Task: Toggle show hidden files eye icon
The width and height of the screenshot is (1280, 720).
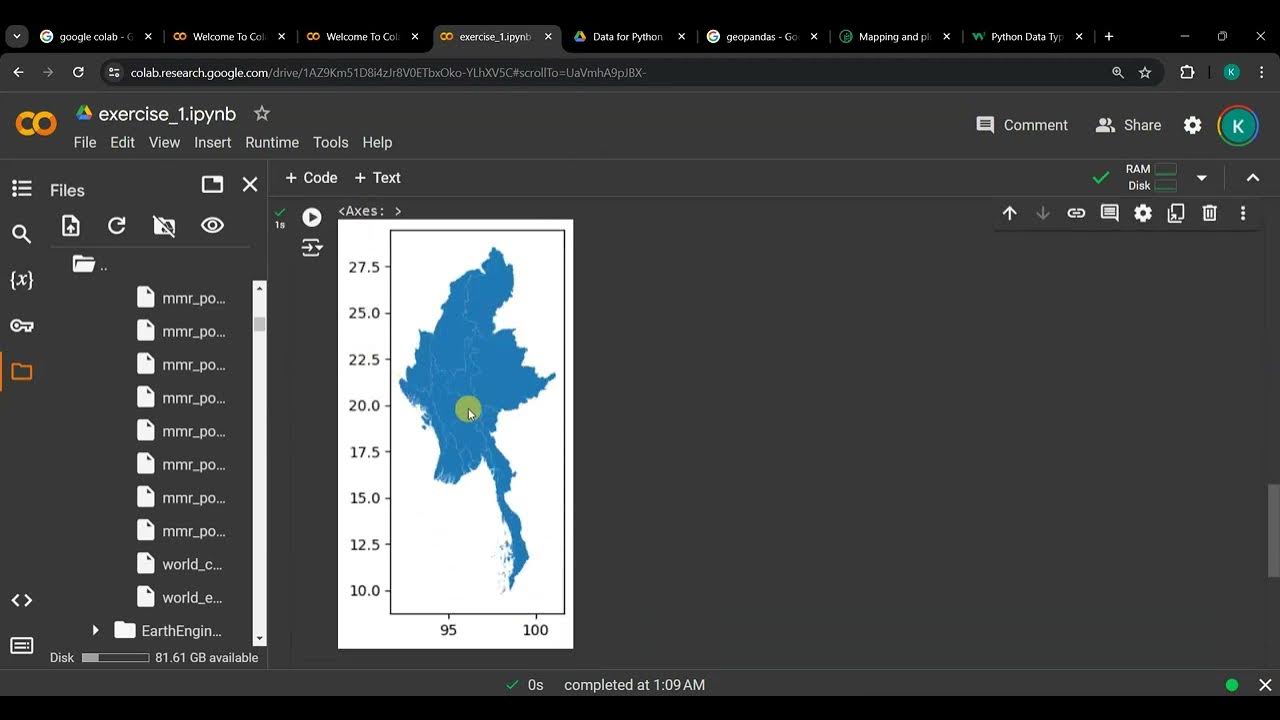Action: pos(212,226)
